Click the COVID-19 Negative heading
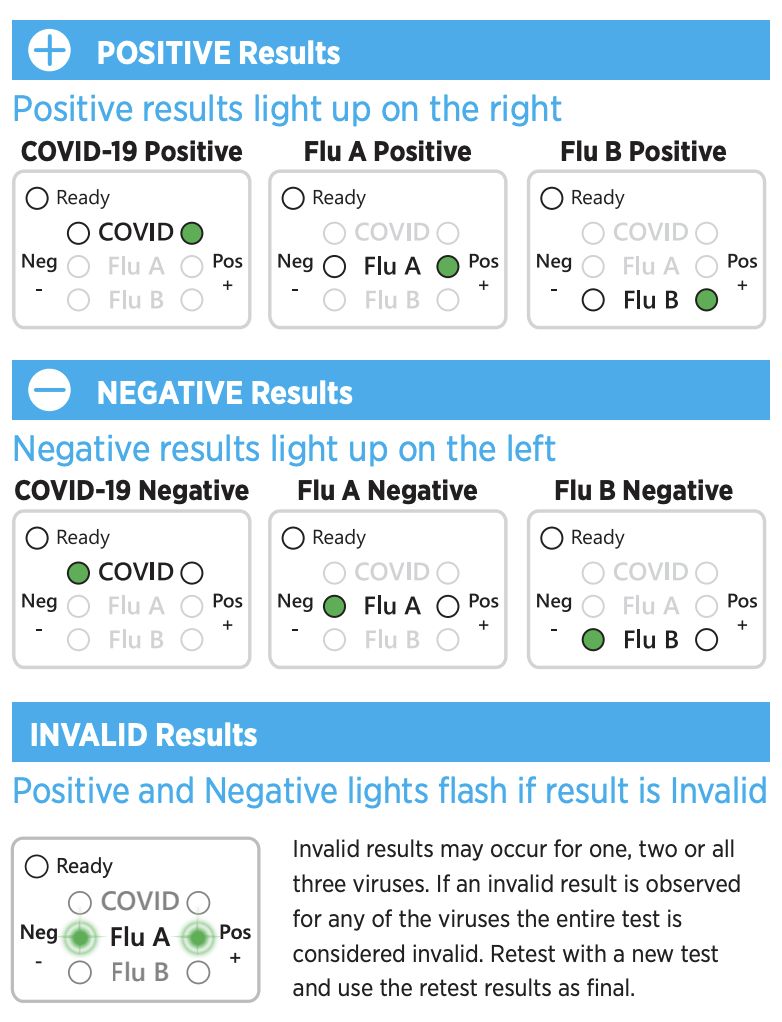 [132, 491]
